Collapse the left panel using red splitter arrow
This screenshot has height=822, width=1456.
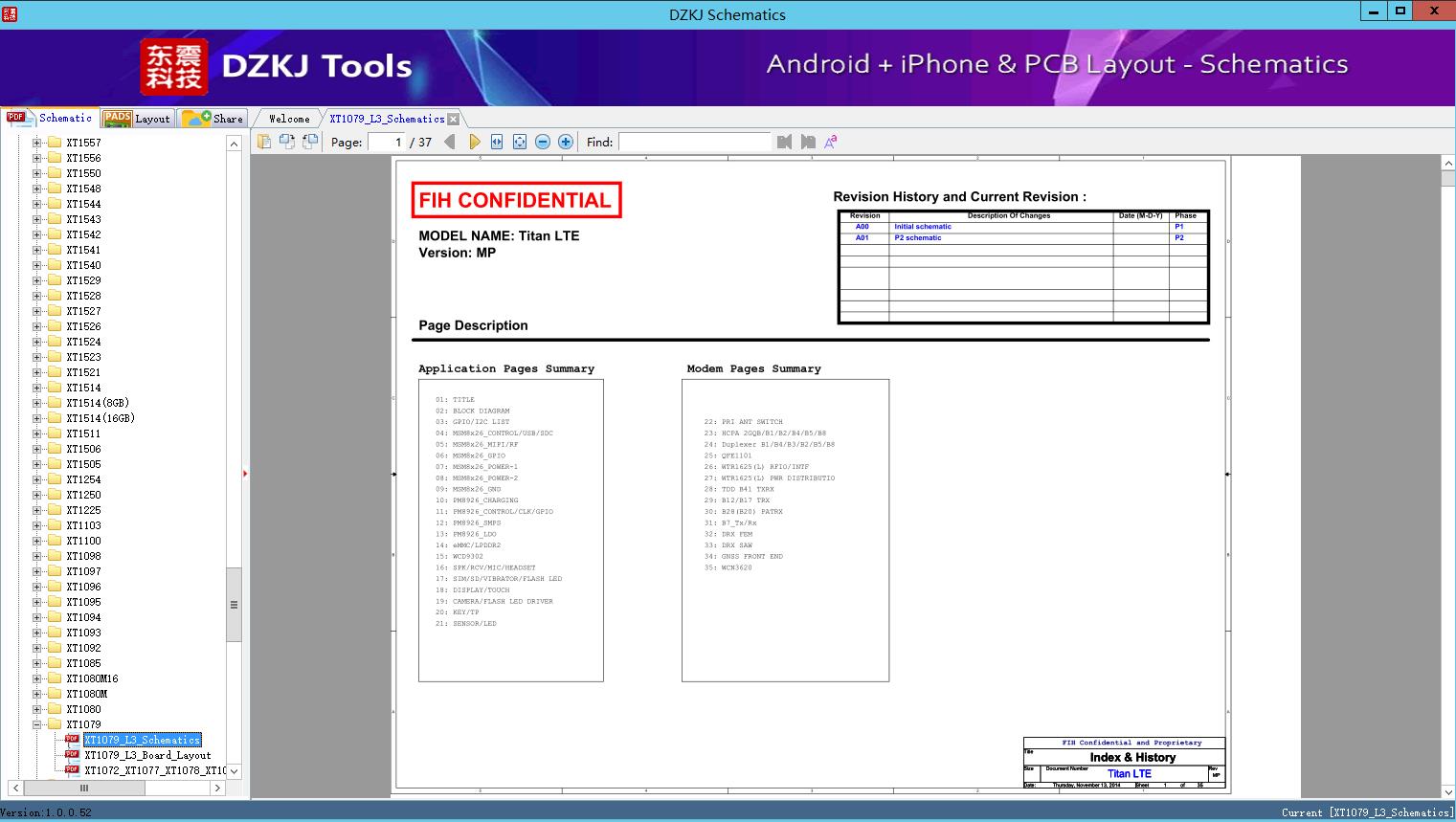pyautogui.click(x=245, y=474)
